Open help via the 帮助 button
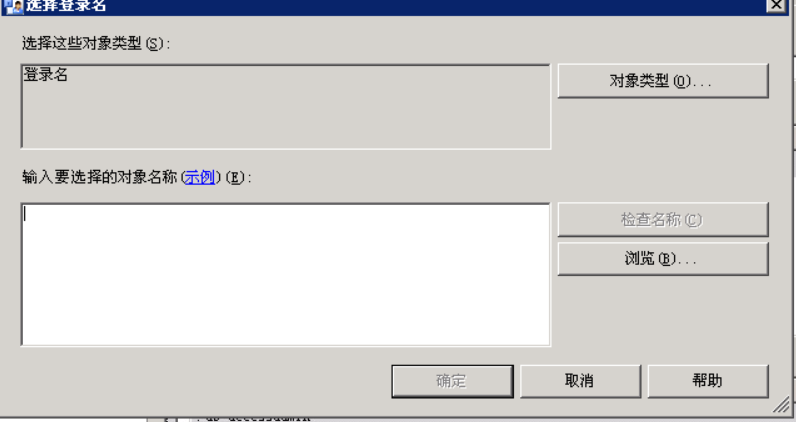796x422 pixels. (x=708, y=381)
